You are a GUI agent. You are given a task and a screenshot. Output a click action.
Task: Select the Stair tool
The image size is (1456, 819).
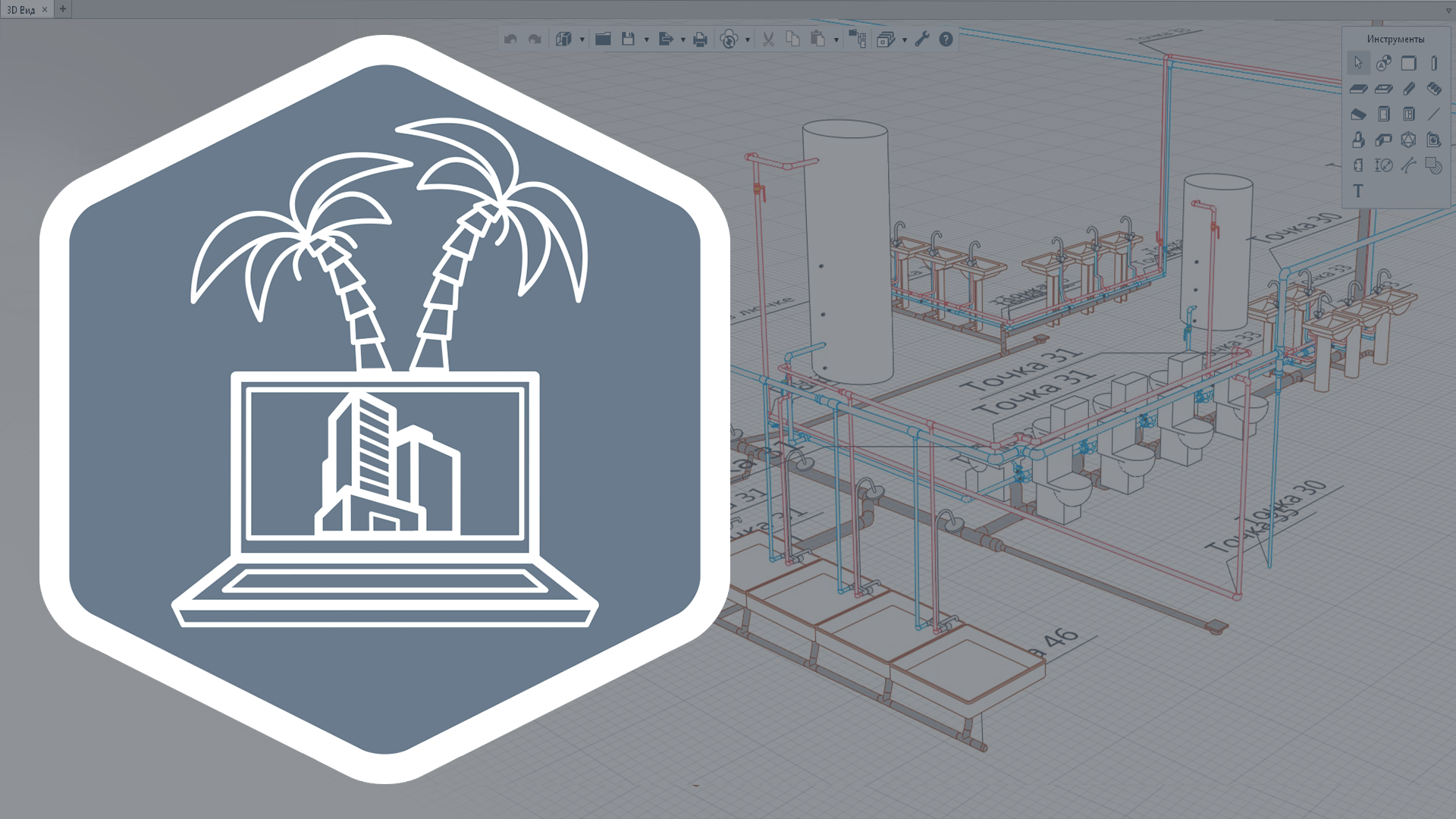click(x=1434, y=89)
